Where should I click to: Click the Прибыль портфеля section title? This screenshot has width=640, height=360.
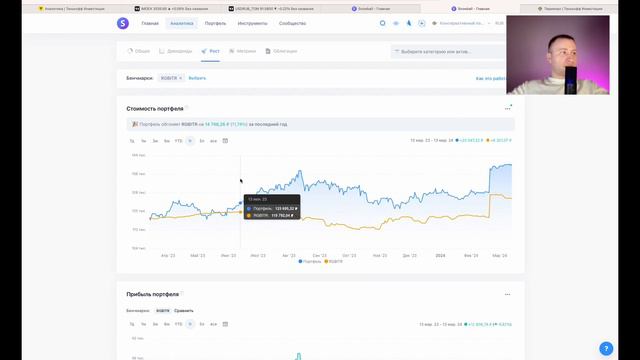coord(153,294)
